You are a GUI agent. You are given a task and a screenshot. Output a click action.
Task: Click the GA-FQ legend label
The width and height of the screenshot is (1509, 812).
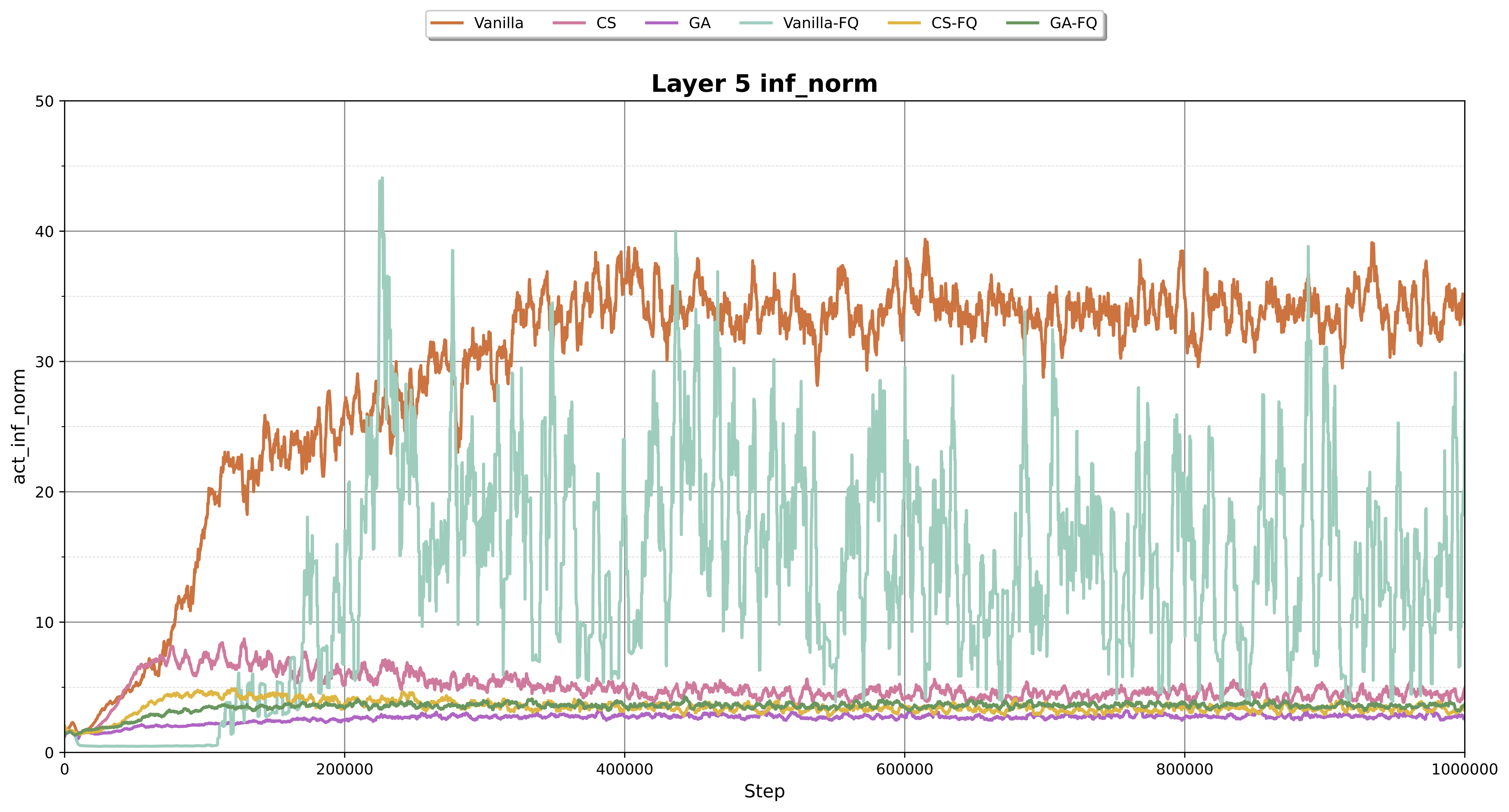(1073, 23)
